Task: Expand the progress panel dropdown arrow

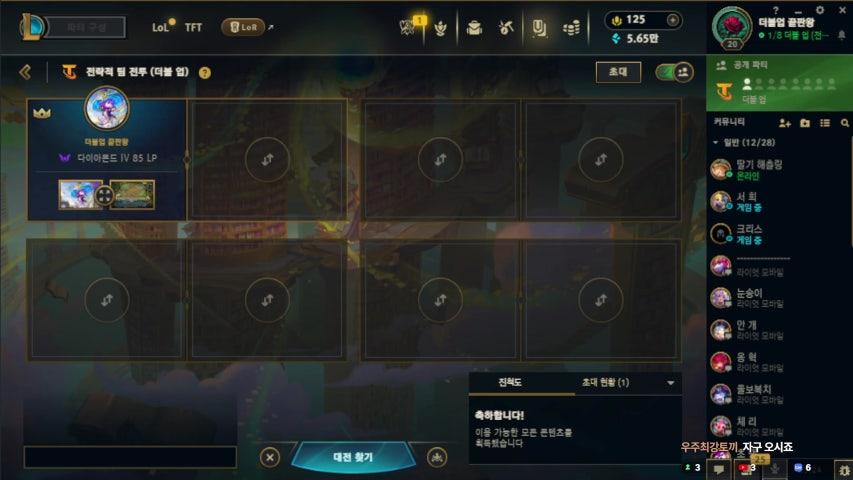Action: [671, 383]
